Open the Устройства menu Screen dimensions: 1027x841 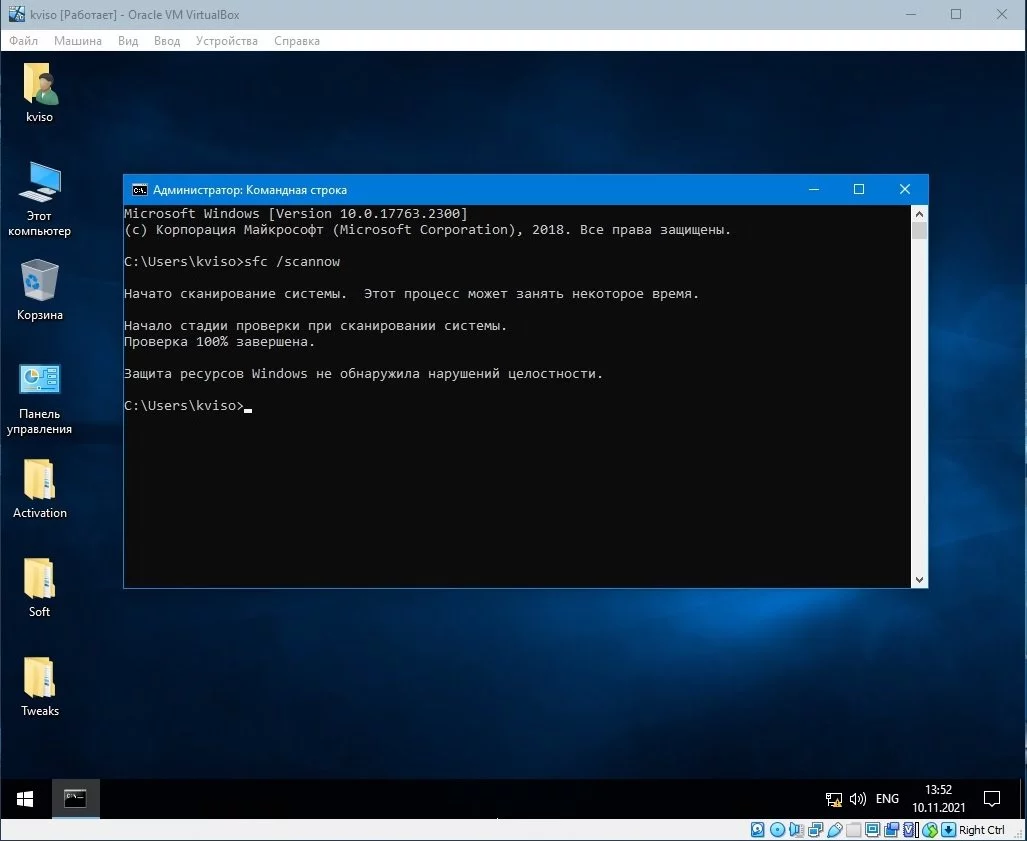[227, 41]
